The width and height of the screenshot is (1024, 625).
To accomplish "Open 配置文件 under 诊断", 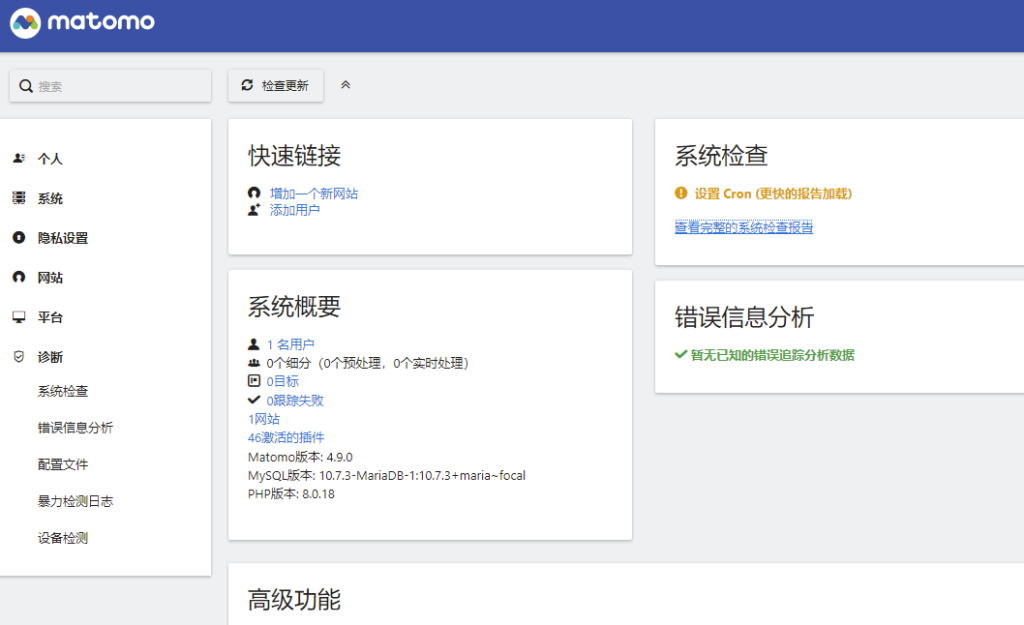I will click(x=63, y=465).
